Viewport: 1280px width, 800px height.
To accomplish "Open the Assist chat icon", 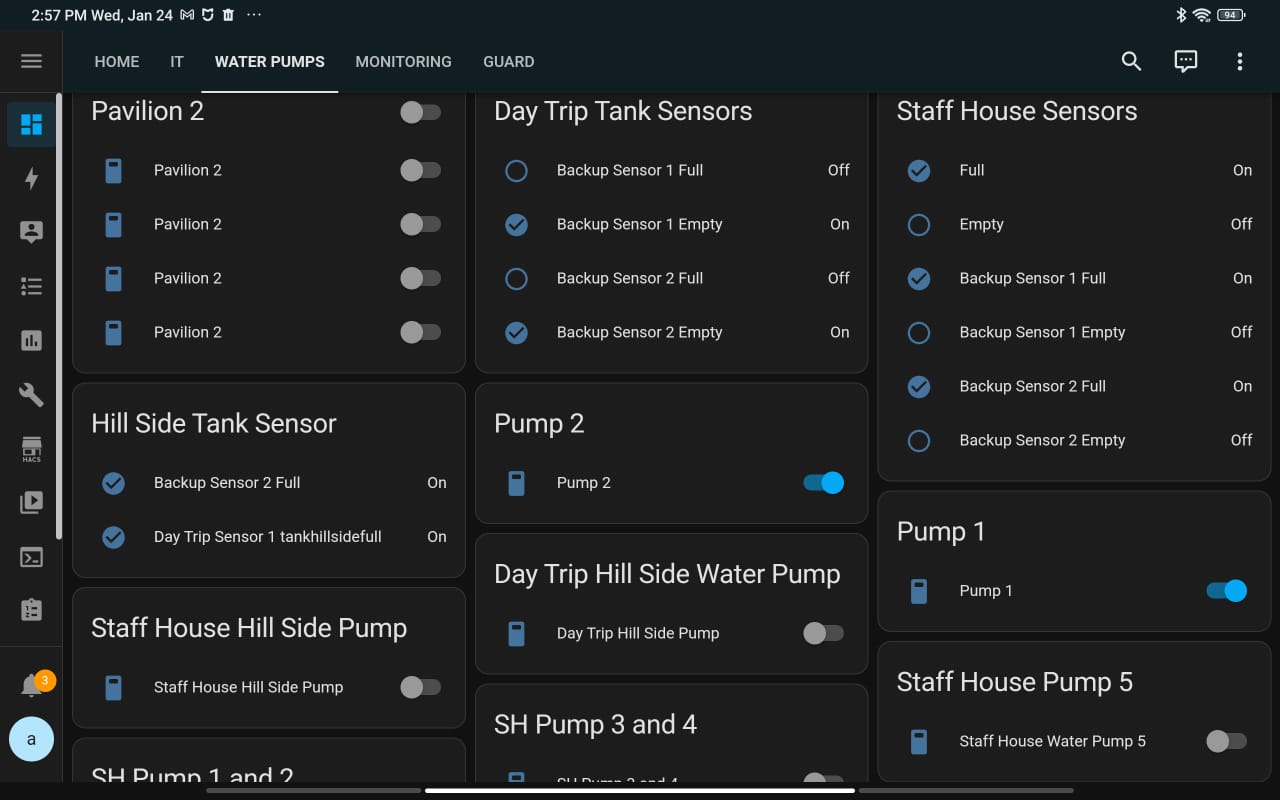I will click(1185, 61).
